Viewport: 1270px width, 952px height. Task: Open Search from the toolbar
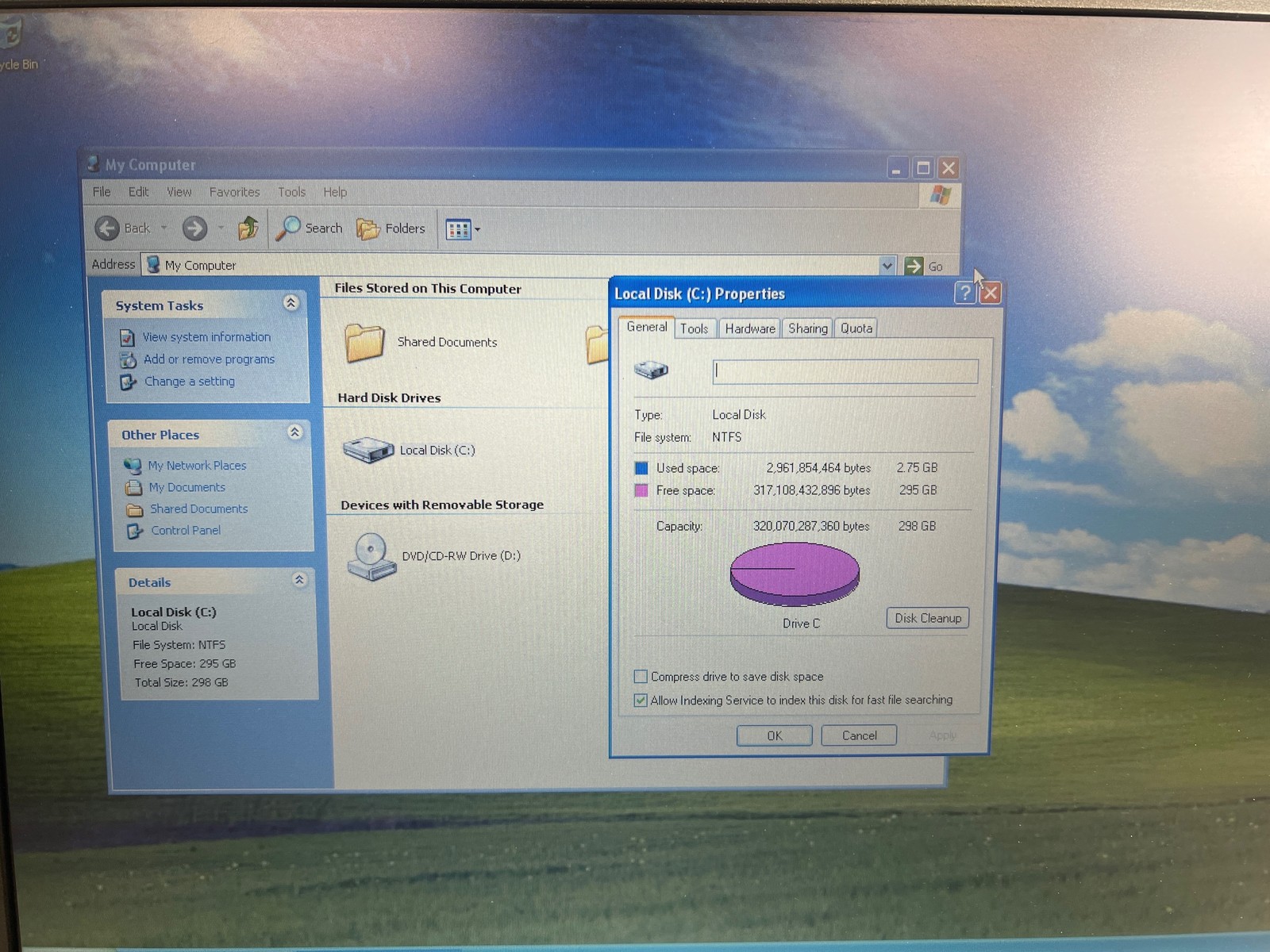[x=310, y=228]
